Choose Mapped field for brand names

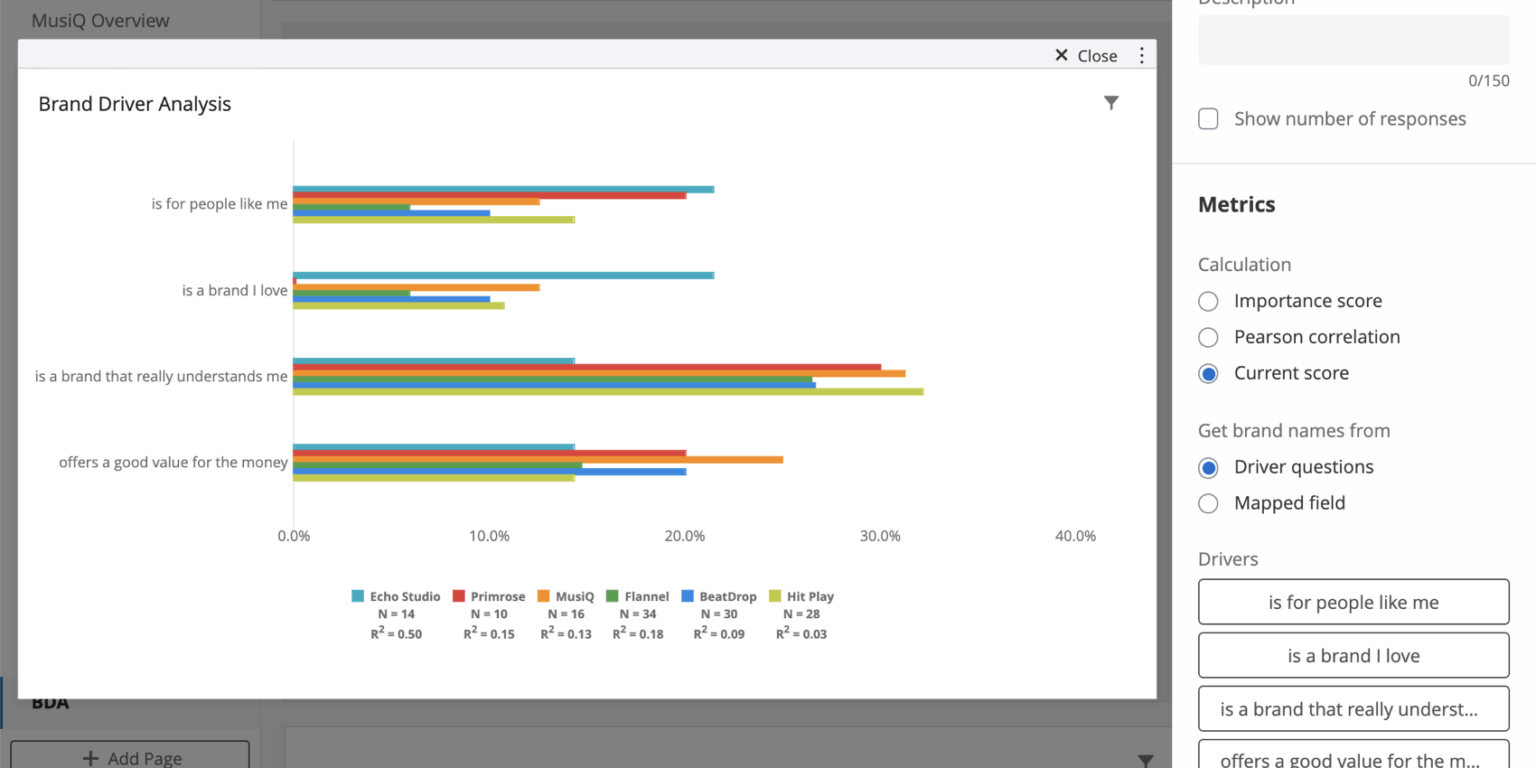tap(1208, 503)
